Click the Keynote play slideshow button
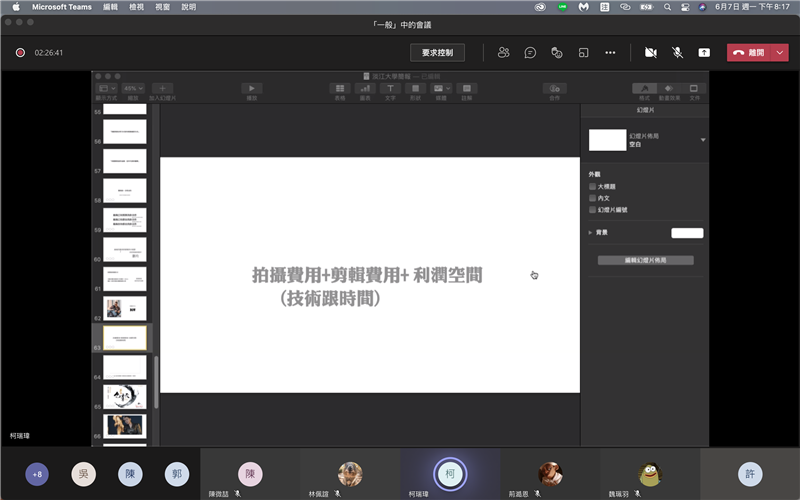The width and height of the screenshot is (800, 500). (x=252, y=89)
